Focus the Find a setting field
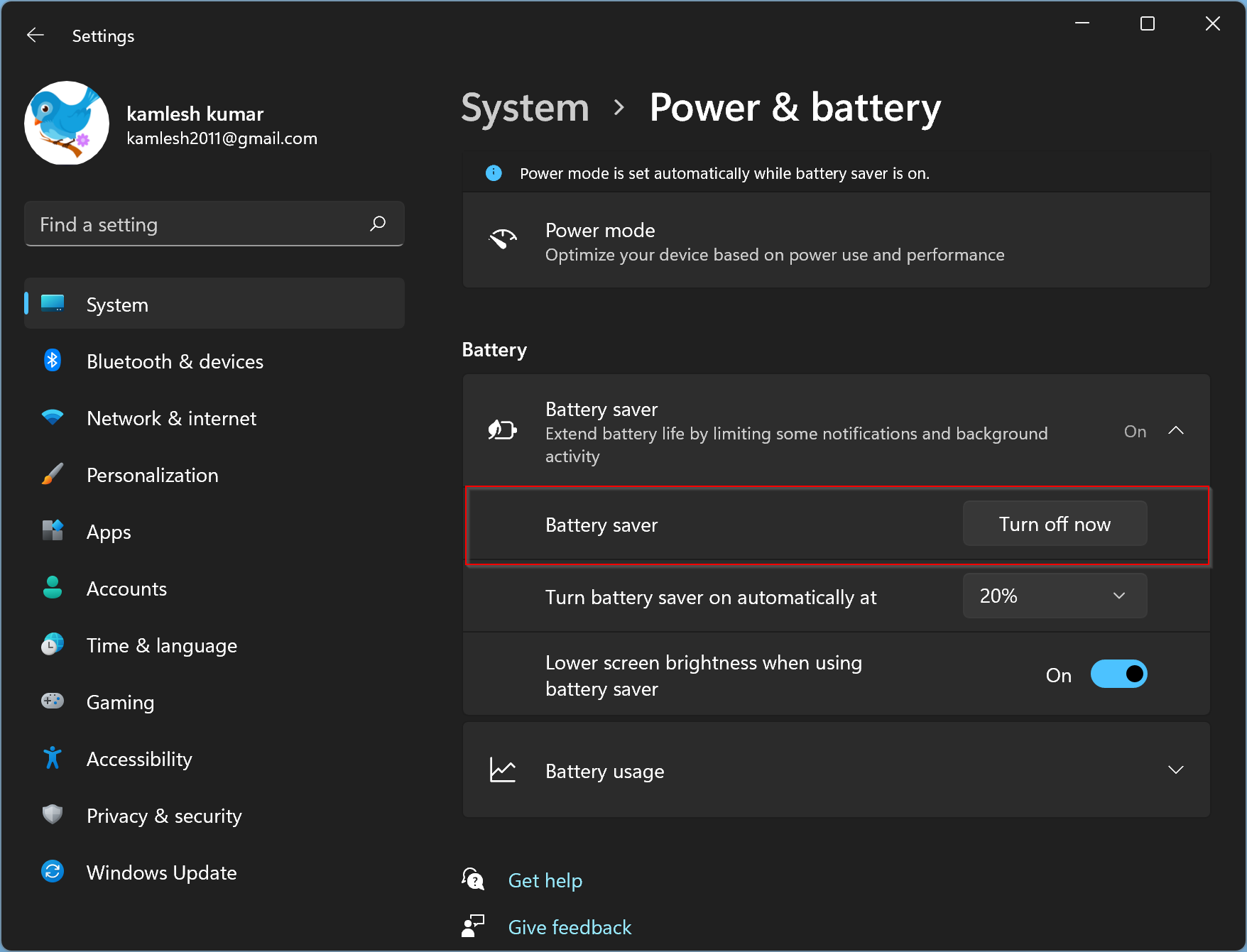Viewport: 1247px width, 952px height. pos(214,224)
